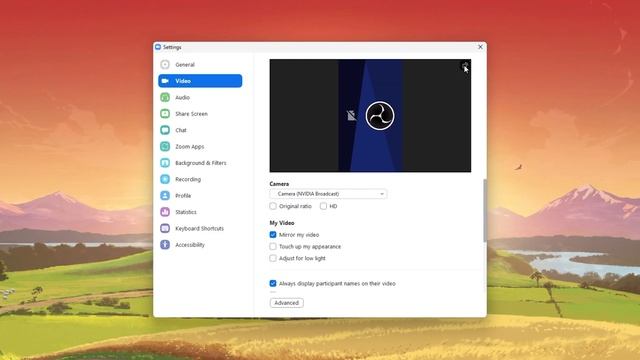Click the Zoom logo in title bar
Screen dimensions: 640x360
point(158,47)
